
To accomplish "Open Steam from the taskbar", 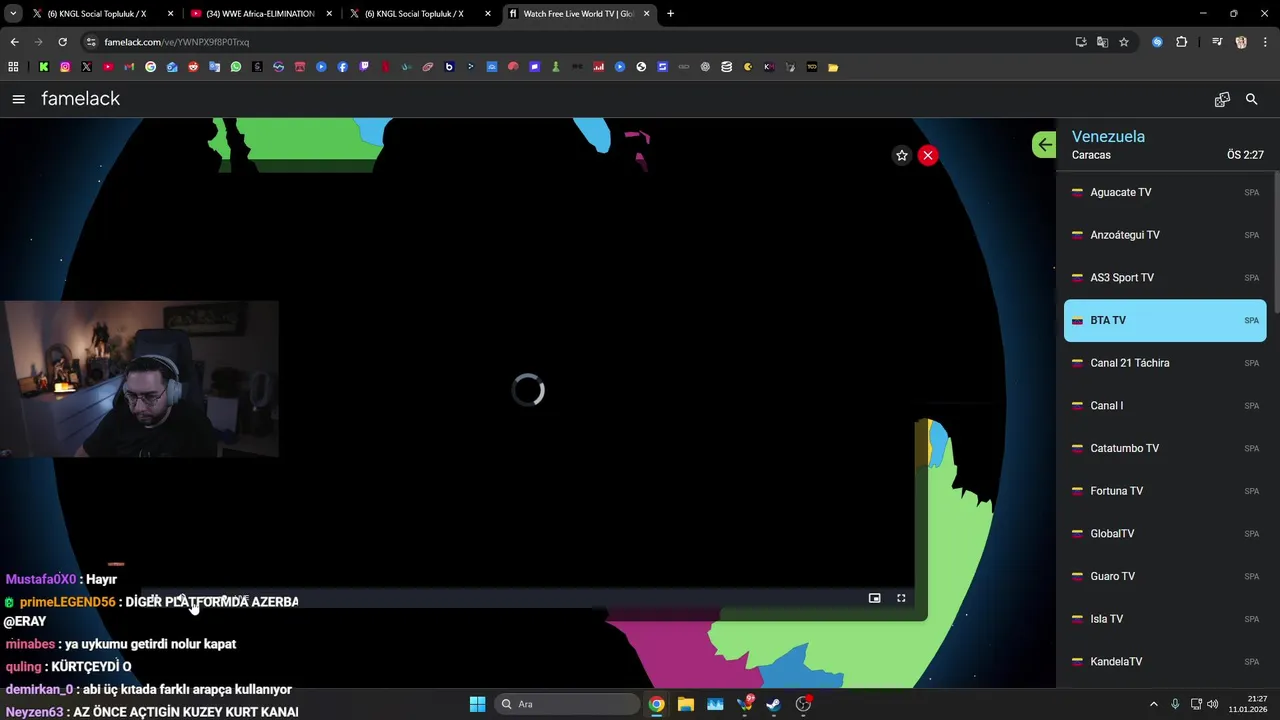I will coord(773,704).
